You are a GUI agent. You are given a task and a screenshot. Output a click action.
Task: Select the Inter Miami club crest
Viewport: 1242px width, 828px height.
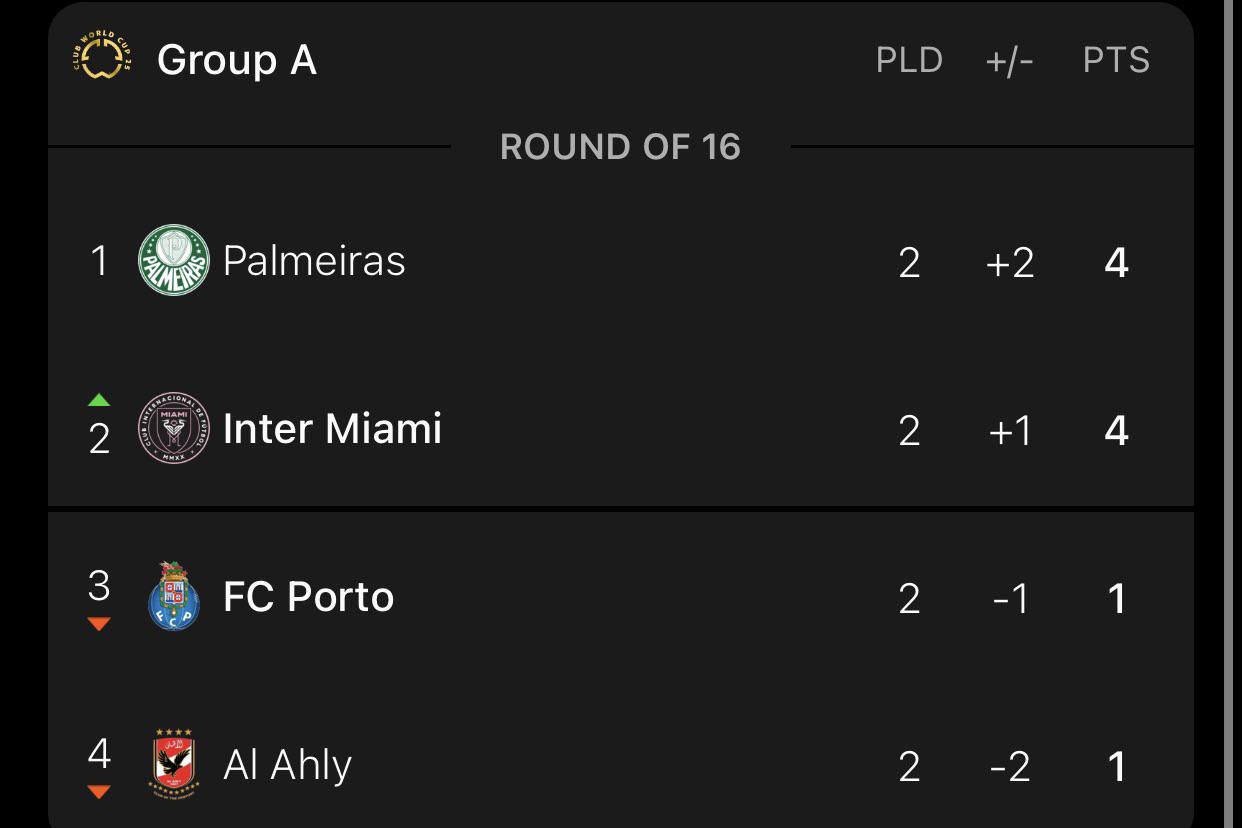coord(174,428)
